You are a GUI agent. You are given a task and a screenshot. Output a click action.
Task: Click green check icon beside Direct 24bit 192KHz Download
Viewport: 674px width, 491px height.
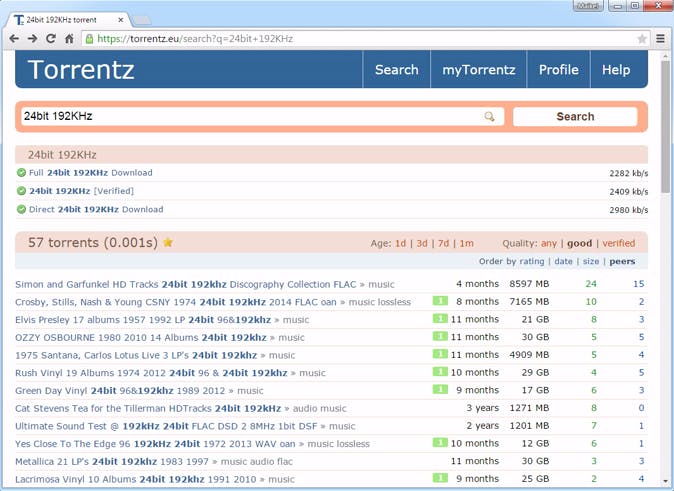click(x=21, y=209)
